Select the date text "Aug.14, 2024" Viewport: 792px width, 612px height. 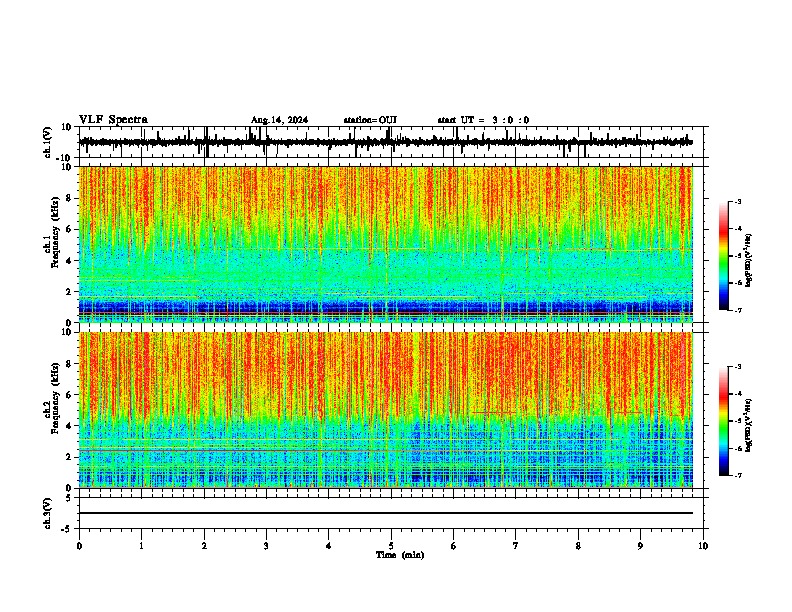(x=279, y=120)
